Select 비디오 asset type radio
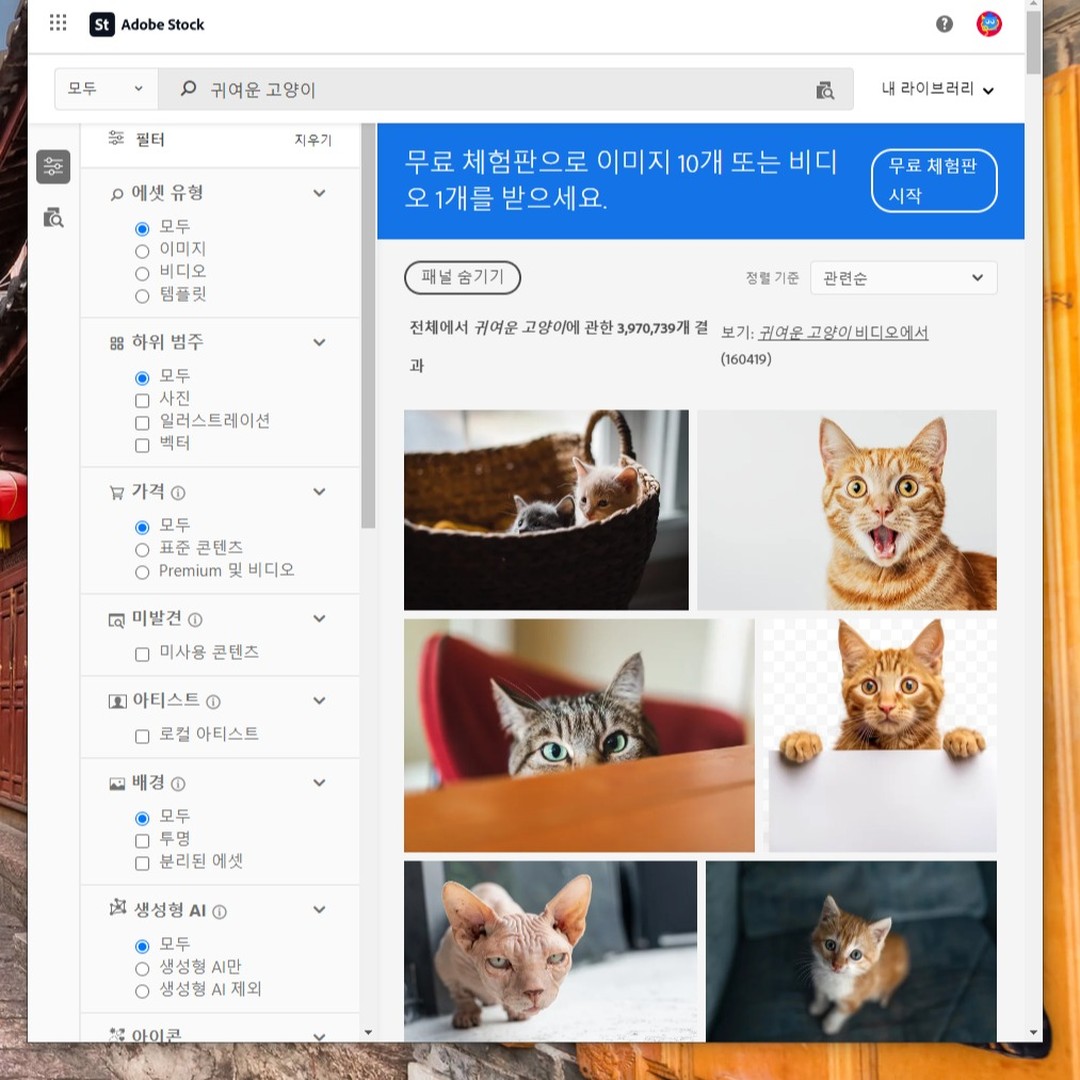 pos(142,273)
